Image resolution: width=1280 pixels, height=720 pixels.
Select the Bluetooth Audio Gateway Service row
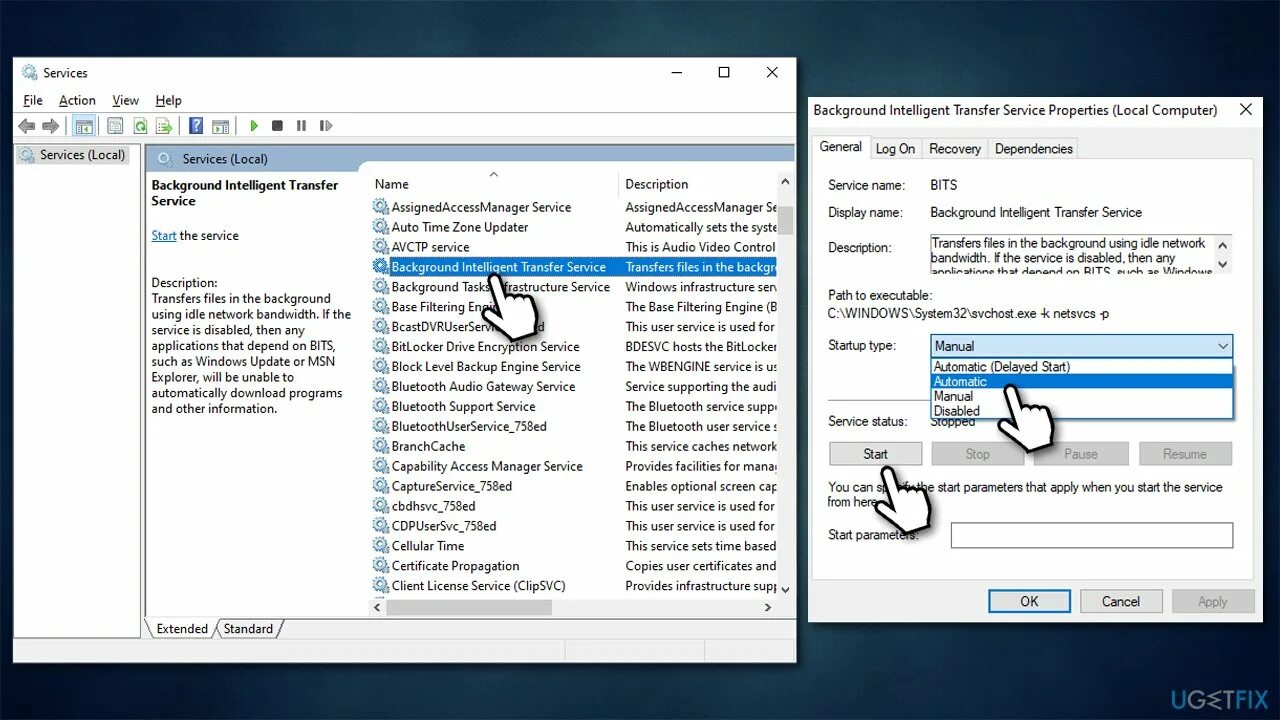point(574,387)
